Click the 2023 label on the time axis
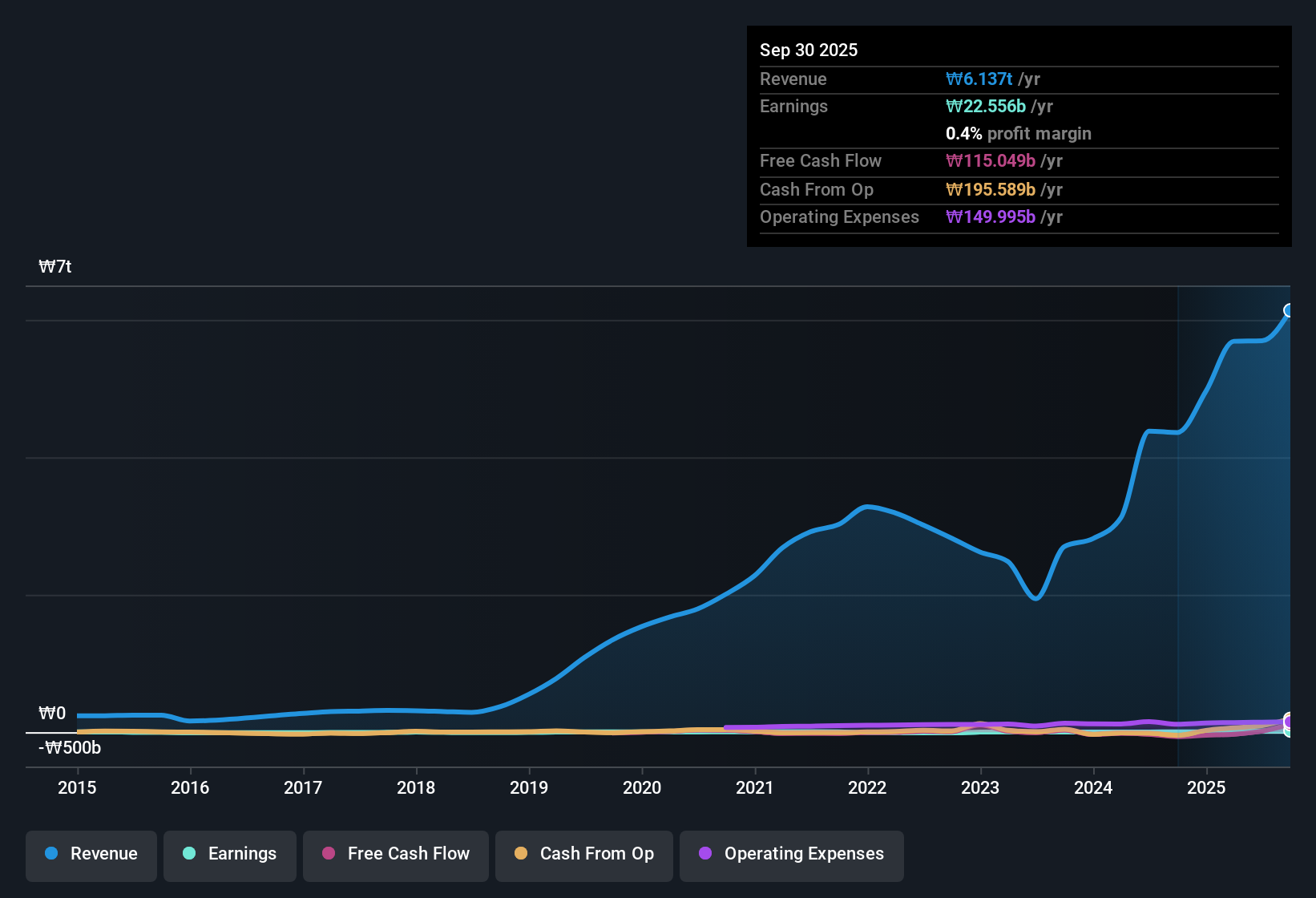The image size is (1316, 898). 980,788
